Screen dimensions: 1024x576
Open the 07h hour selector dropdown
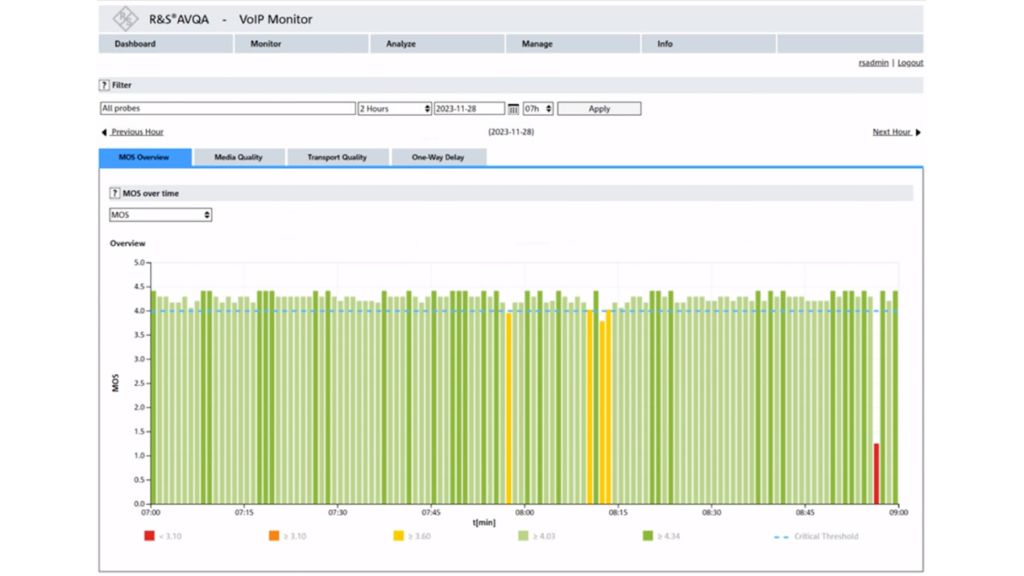tap(538, 109)
